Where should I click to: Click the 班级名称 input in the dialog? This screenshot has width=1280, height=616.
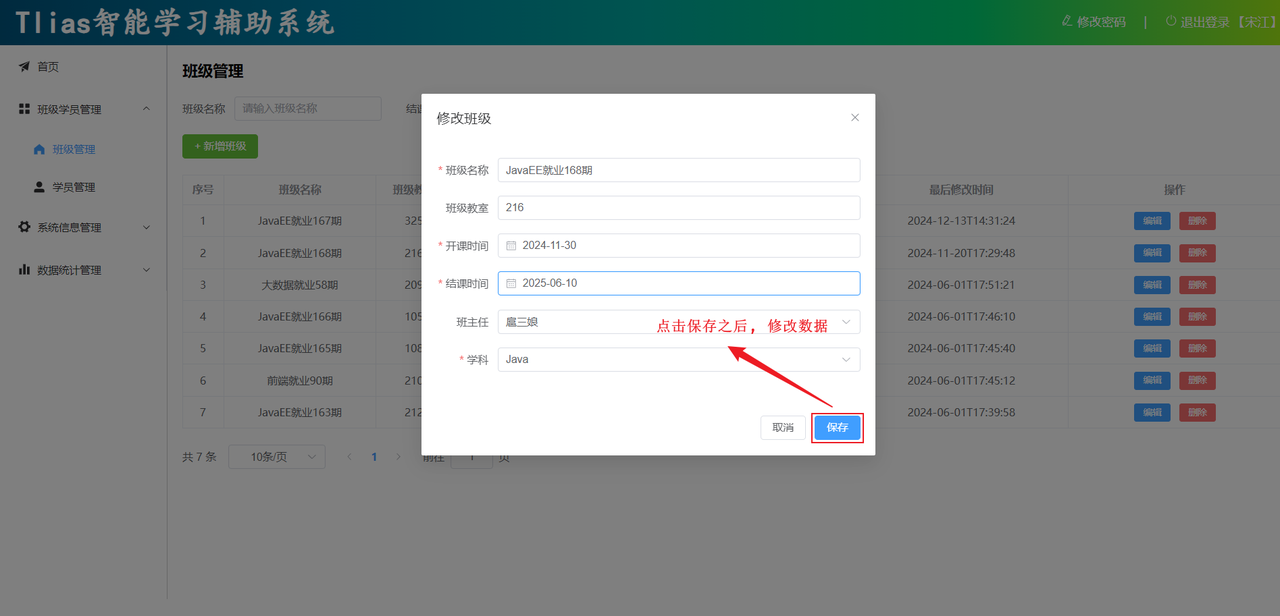[x=678, y=170]
